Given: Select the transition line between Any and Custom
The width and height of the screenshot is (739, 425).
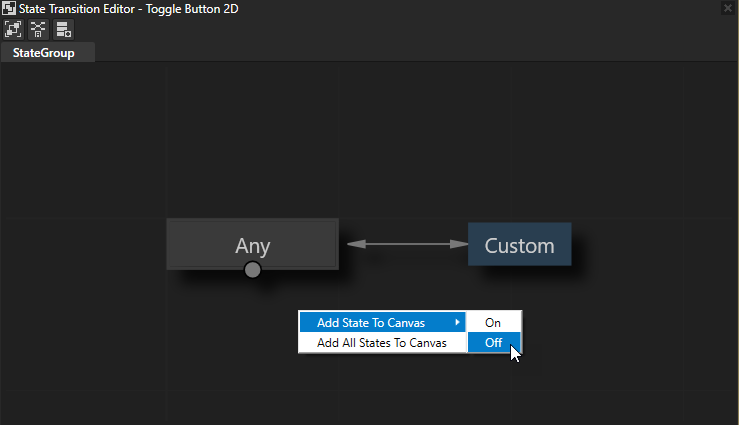Looking at the screenshot, I should (x=405, y=243).
